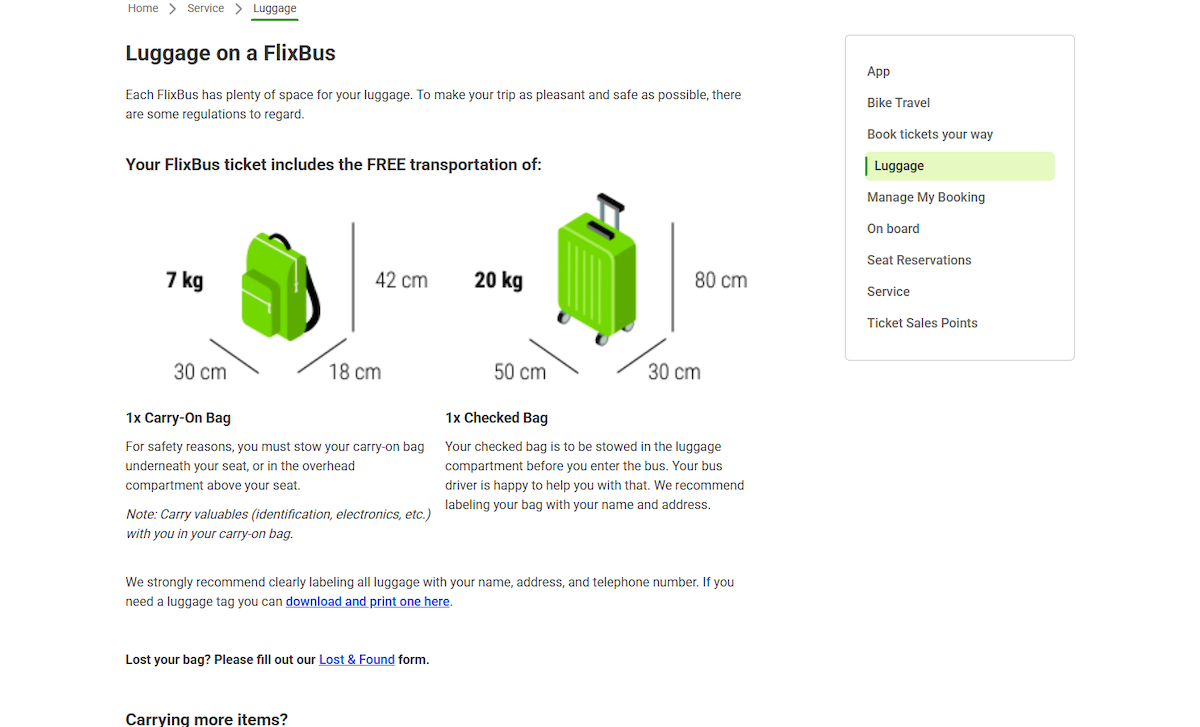1200x727 pixels.
Task: Click the 1x Checked Bag heading
Action: (496, 418)
